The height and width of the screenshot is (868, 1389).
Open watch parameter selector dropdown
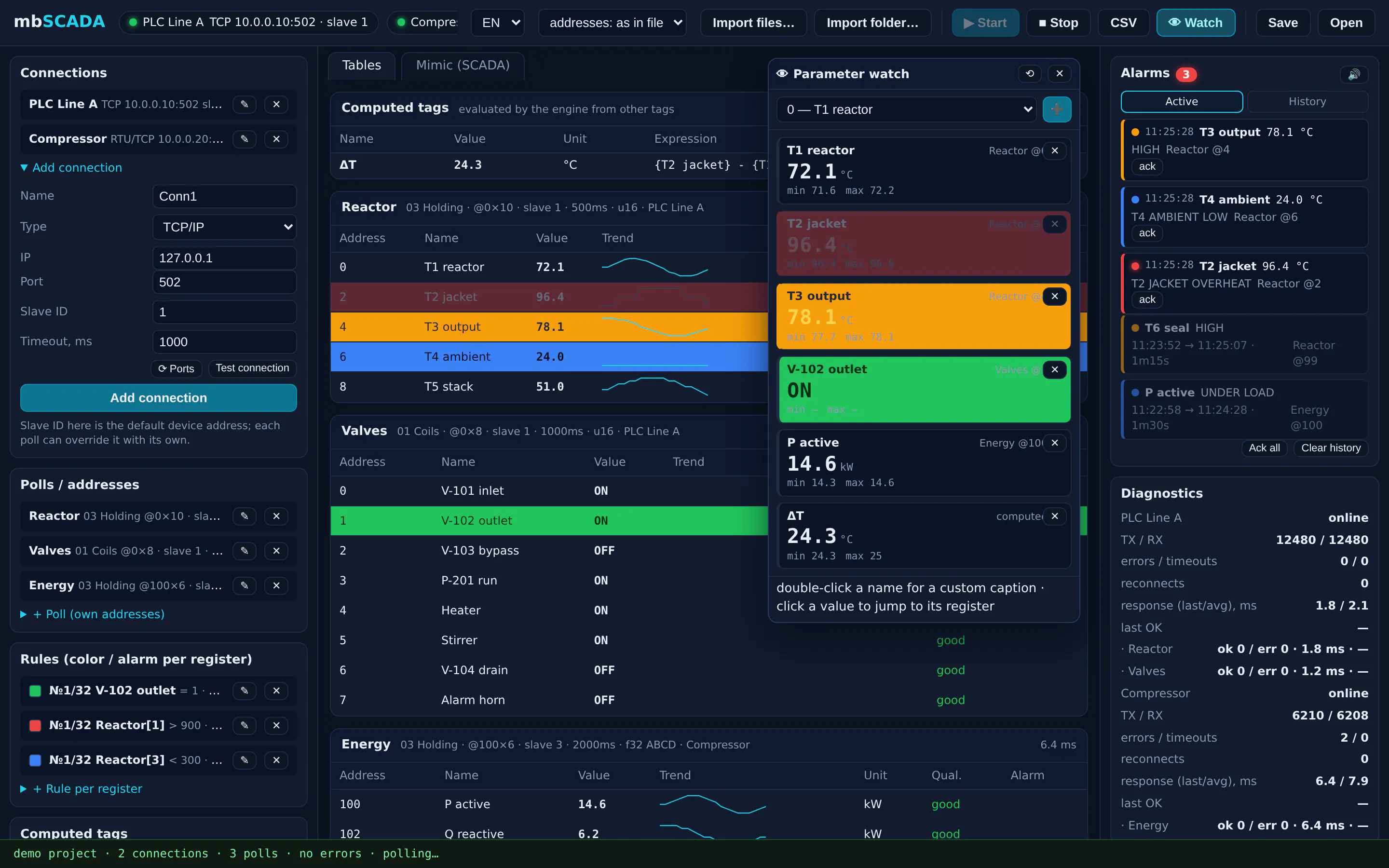click(x=906, y=109)
